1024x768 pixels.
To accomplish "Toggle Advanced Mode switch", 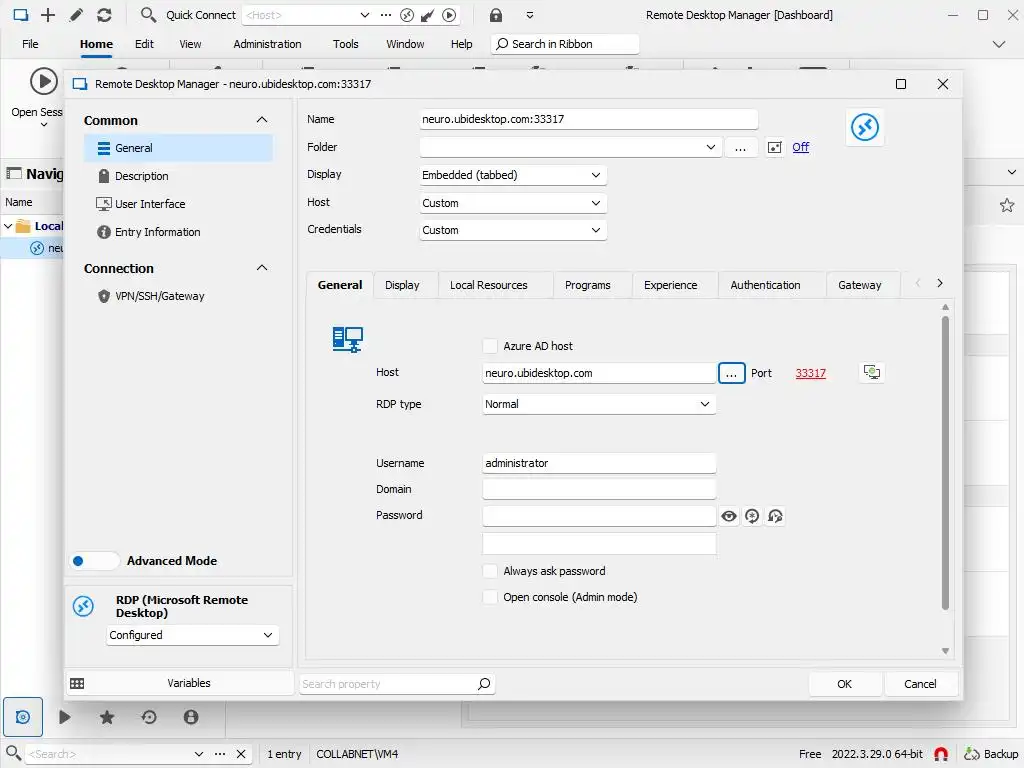I will pyautogui.click(x=94, y=560).
